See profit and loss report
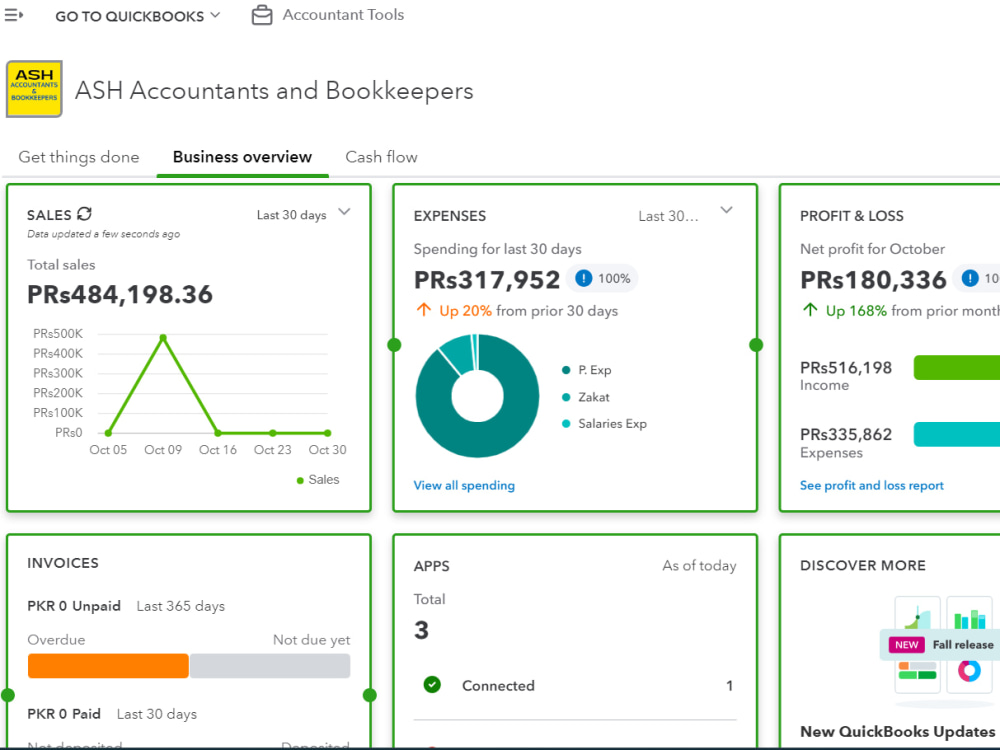This screenshot has height=750, width=1000. (871, 485)
